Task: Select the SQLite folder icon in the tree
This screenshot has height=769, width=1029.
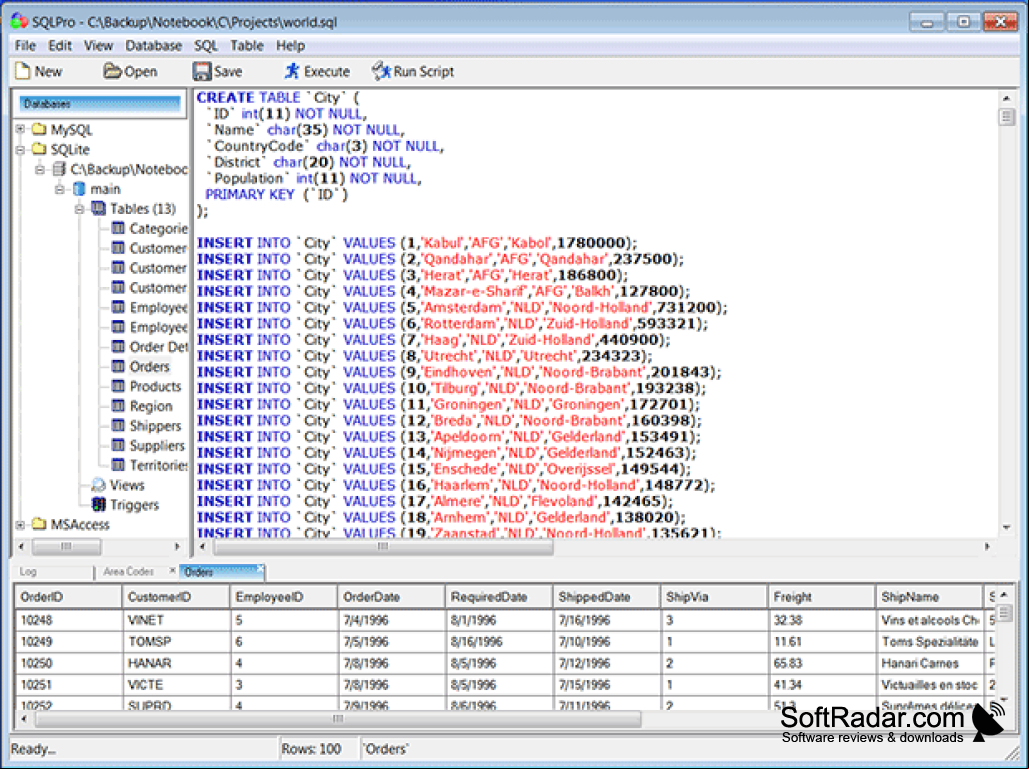Action: click(39, 149)
